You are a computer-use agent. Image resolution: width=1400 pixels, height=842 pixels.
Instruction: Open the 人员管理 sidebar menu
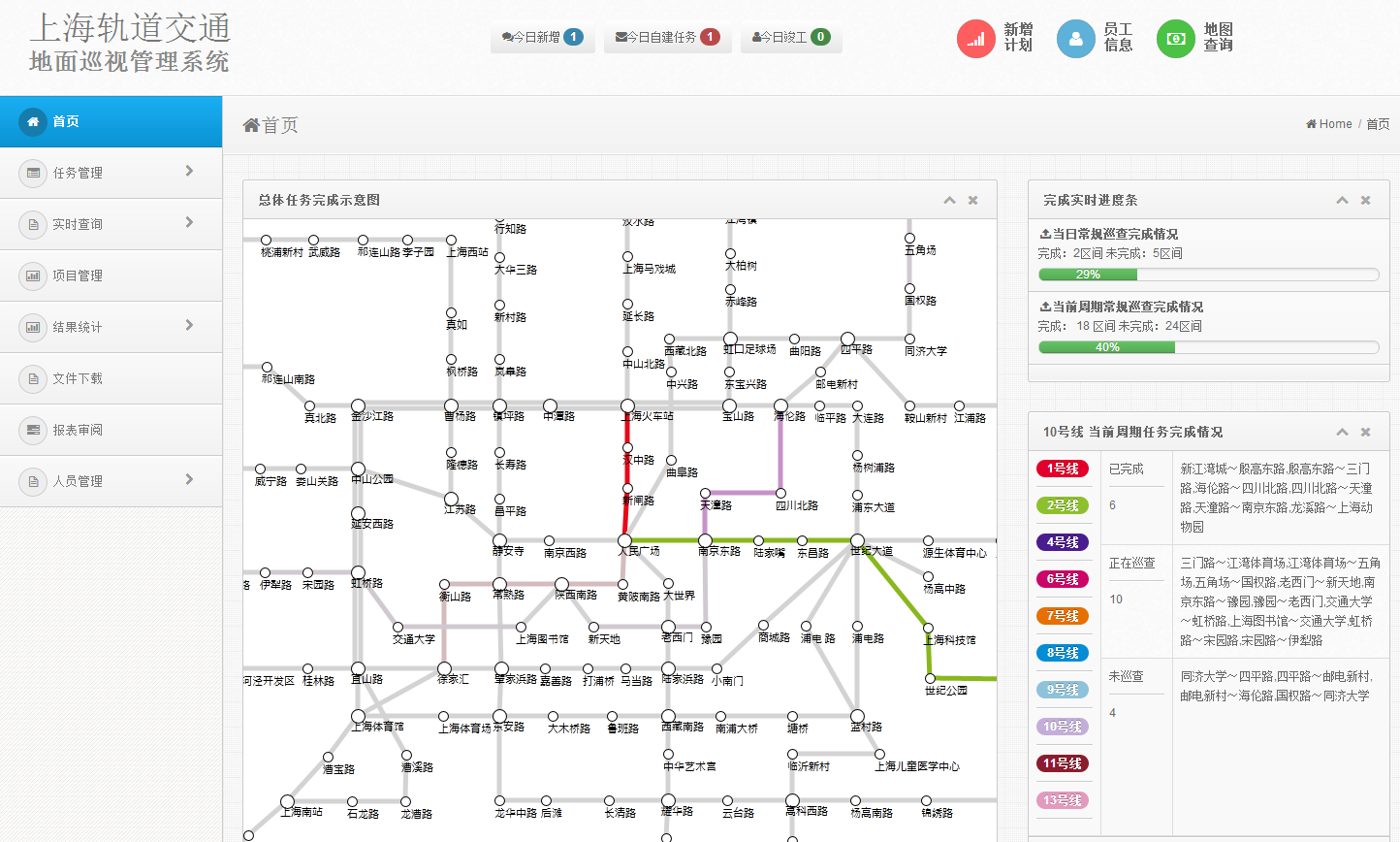coord(78,481)
